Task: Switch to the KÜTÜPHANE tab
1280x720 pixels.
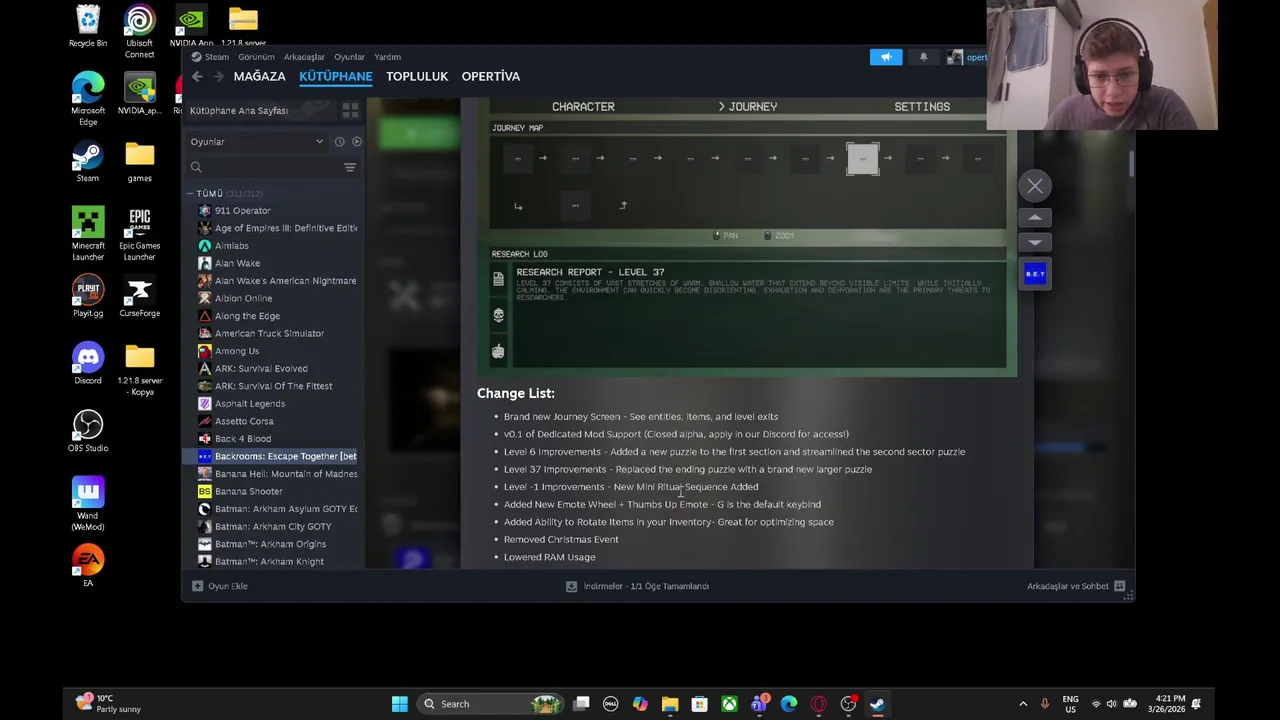Action: pos(336,76)
